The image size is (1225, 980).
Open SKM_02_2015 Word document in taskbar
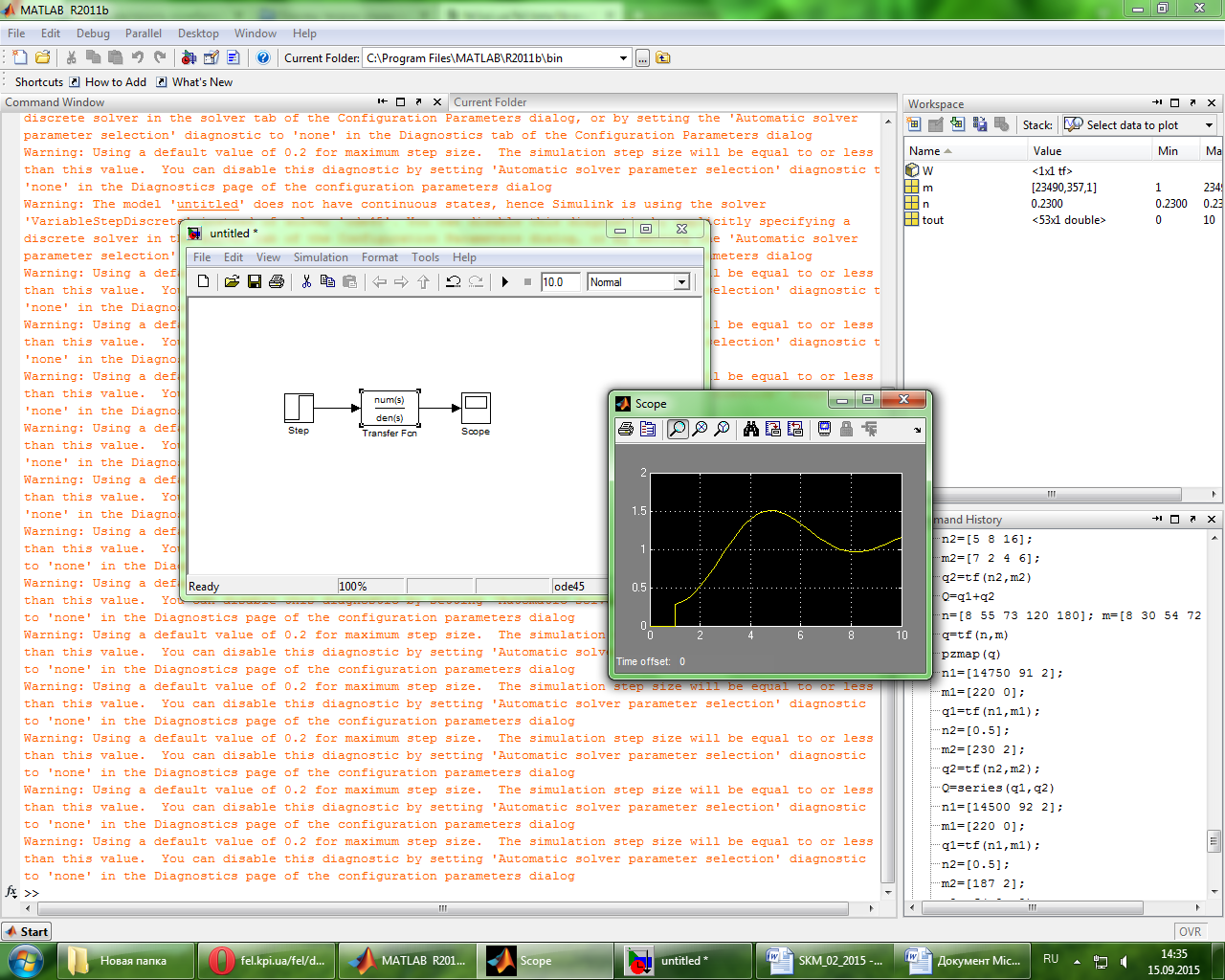[x=825, y=960]
